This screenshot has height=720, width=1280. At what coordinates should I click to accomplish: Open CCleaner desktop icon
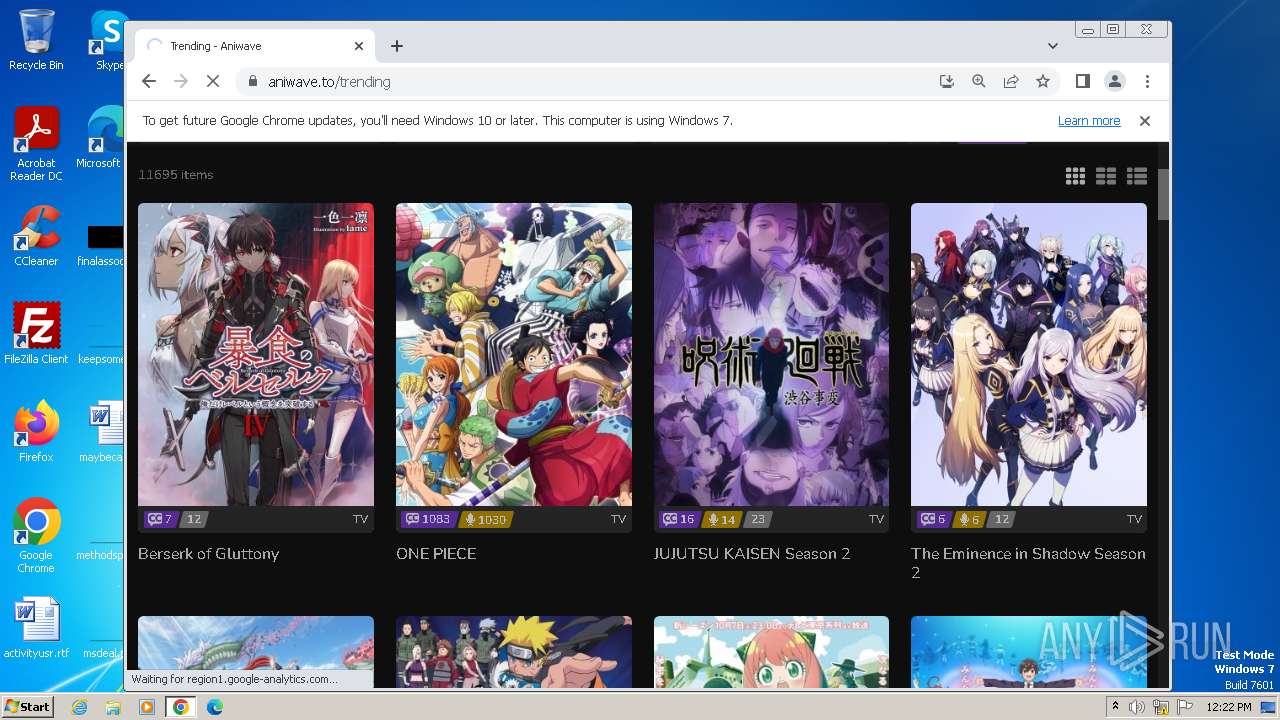(36, 236)
